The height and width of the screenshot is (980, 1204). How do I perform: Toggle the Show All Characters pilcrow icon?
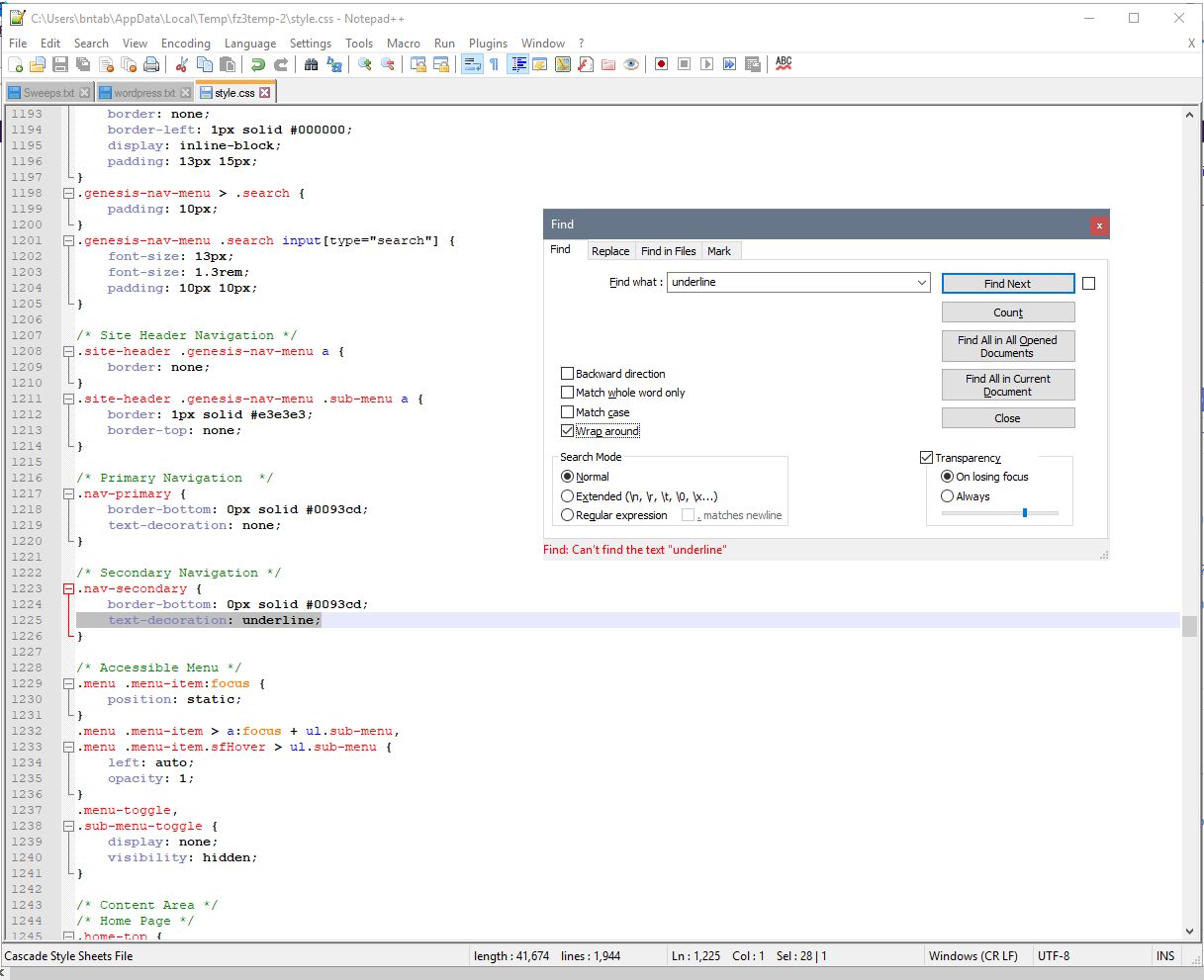[x=494, y=64]
